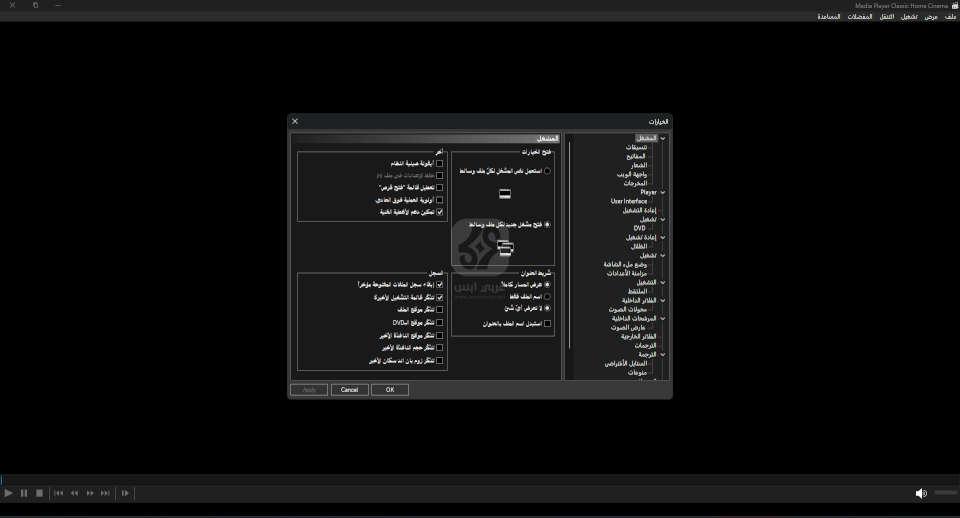Advance one frame with the frame-step icon
The width and height of the screenshot is (960, 518).
[125, 493]
